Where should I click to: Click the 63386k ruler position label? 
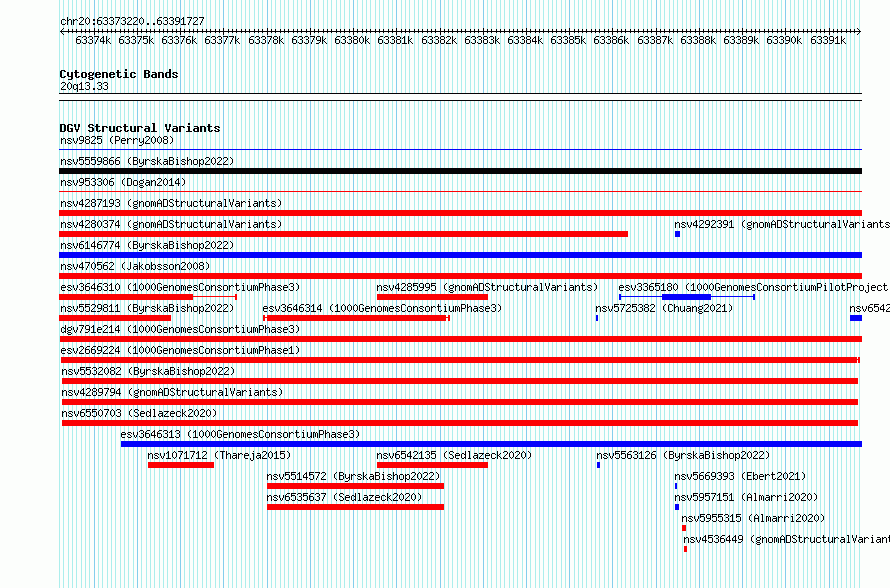(x=611, y=40)
